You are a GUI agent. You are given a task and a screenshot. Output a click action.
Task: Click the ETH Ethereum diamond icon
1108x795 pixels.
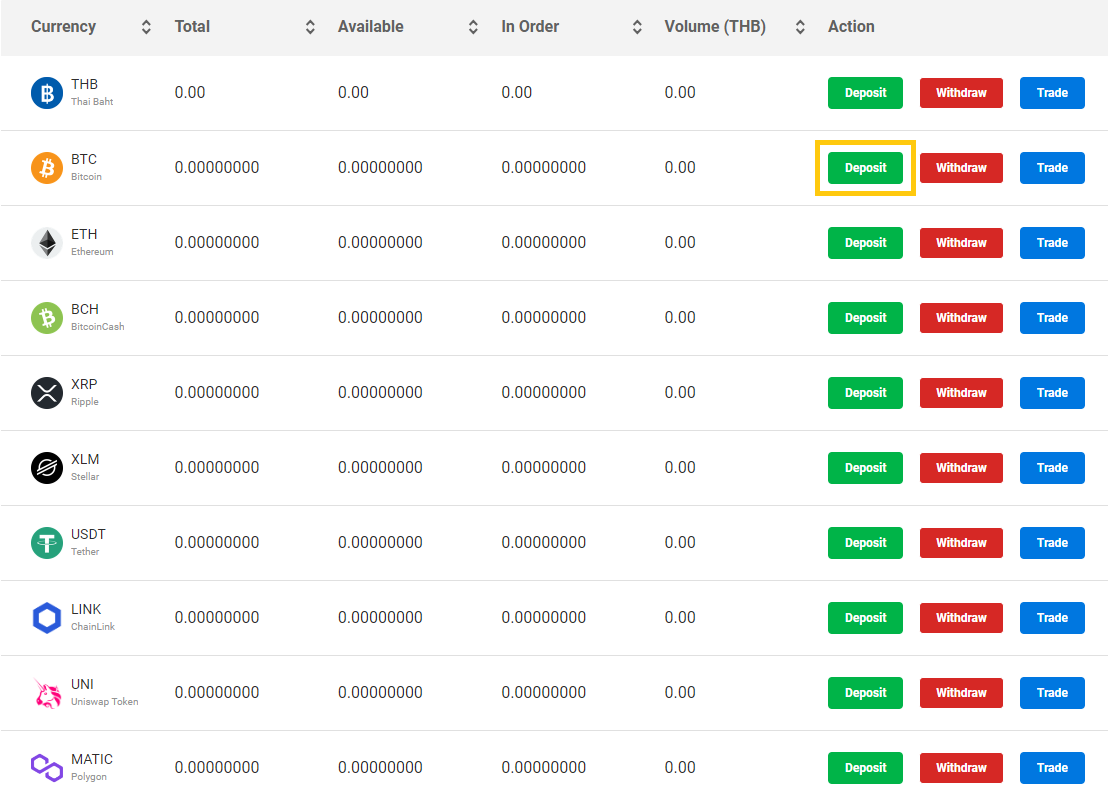(47, 243)
